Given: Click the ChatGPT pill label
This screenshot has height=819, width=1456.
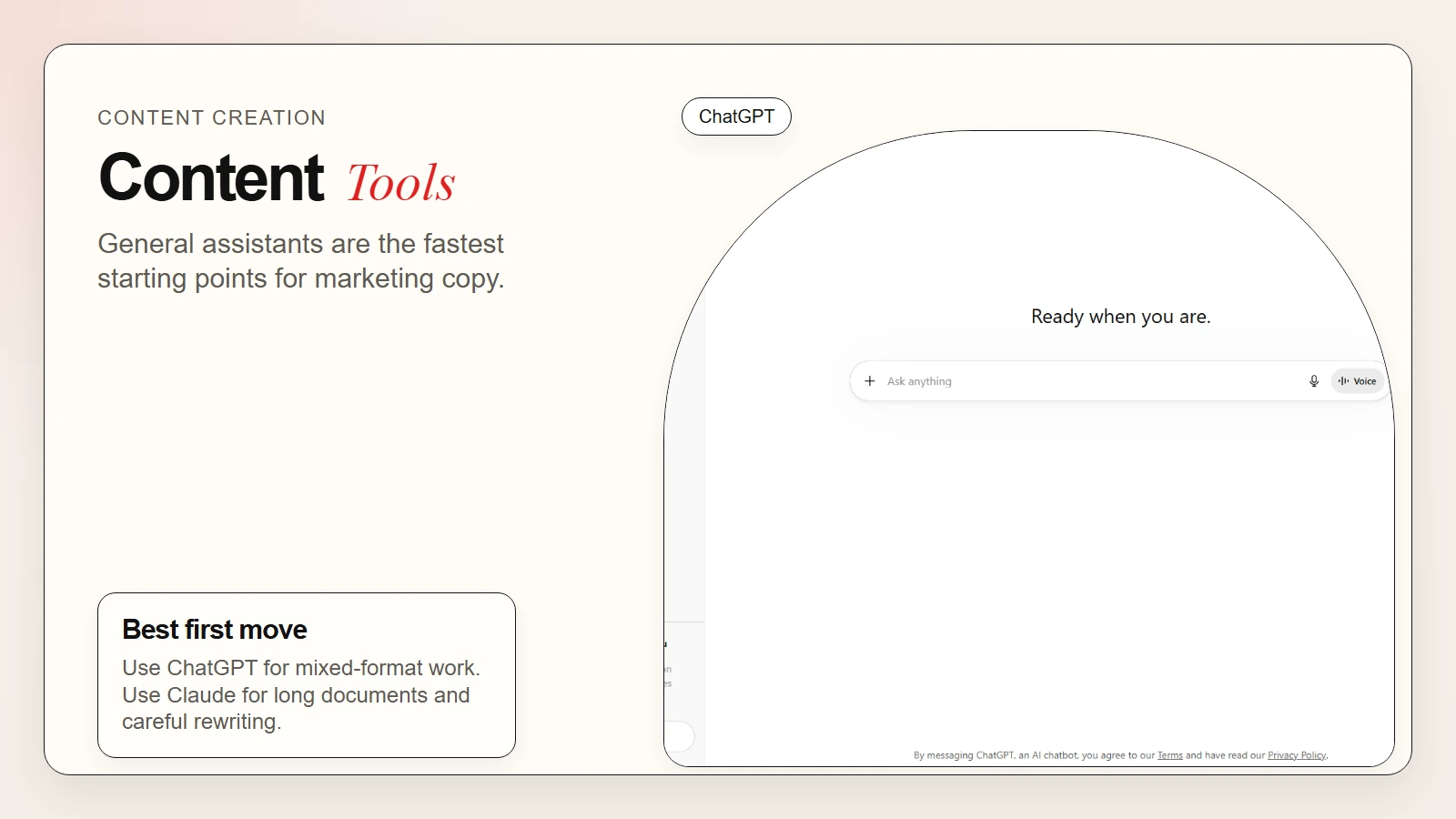Looking at the screenshot, I should click(736, 116).
